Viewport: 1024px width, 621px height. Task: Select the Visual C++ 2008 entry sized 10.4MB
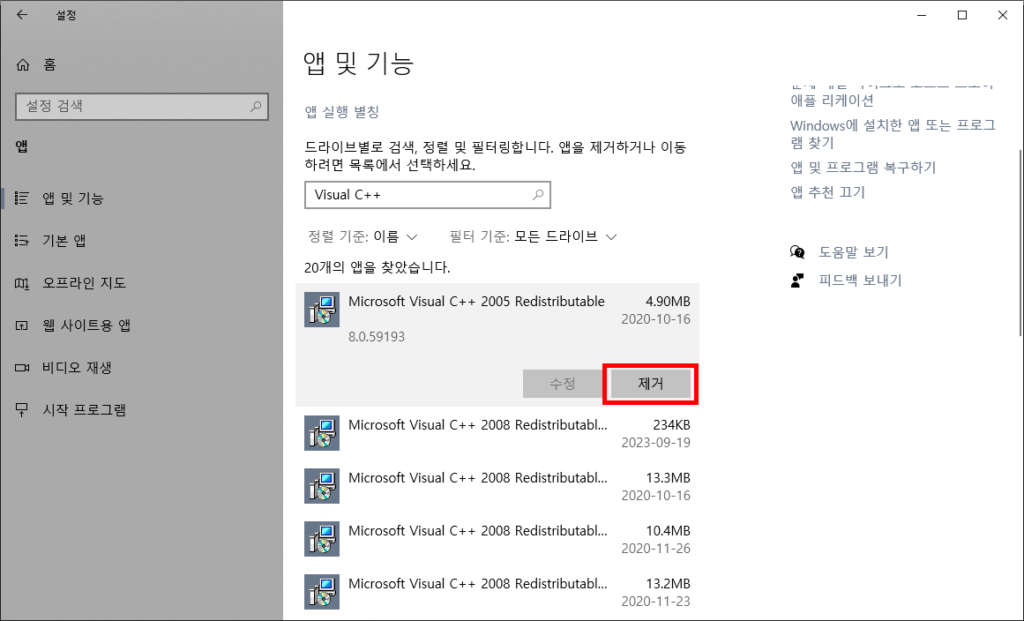[x=497, y=539]
